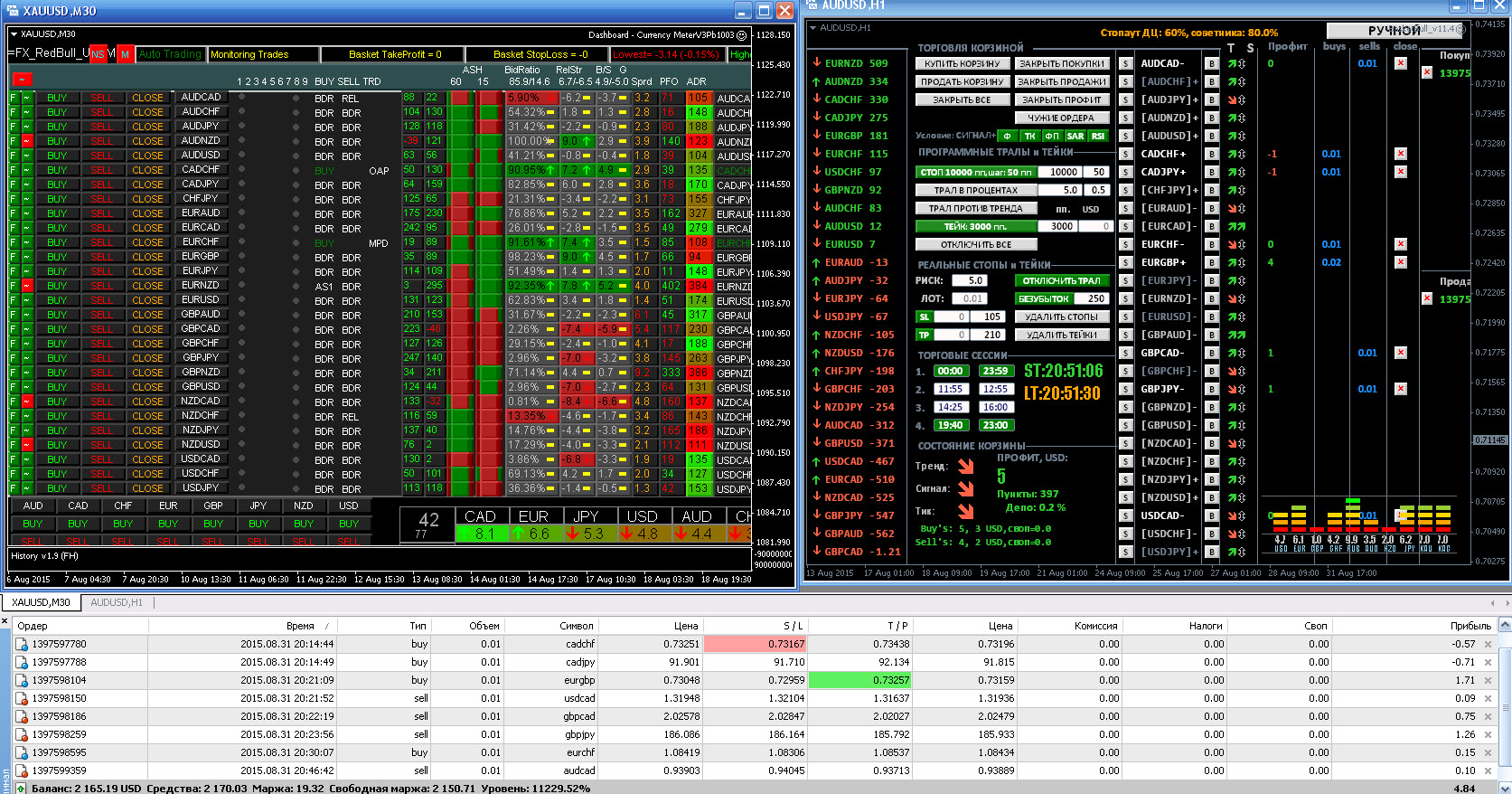Click red tilde icon above the F column
The width and height of the screenshot is (1512, 794).
22,80
